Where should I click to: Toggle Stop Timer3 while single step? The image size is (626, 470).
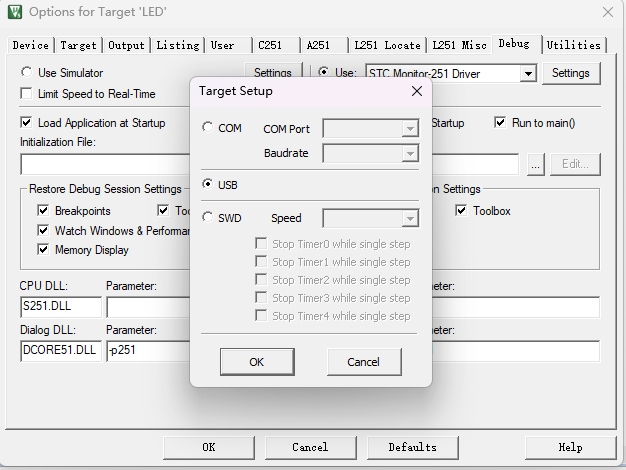point(261,297)
